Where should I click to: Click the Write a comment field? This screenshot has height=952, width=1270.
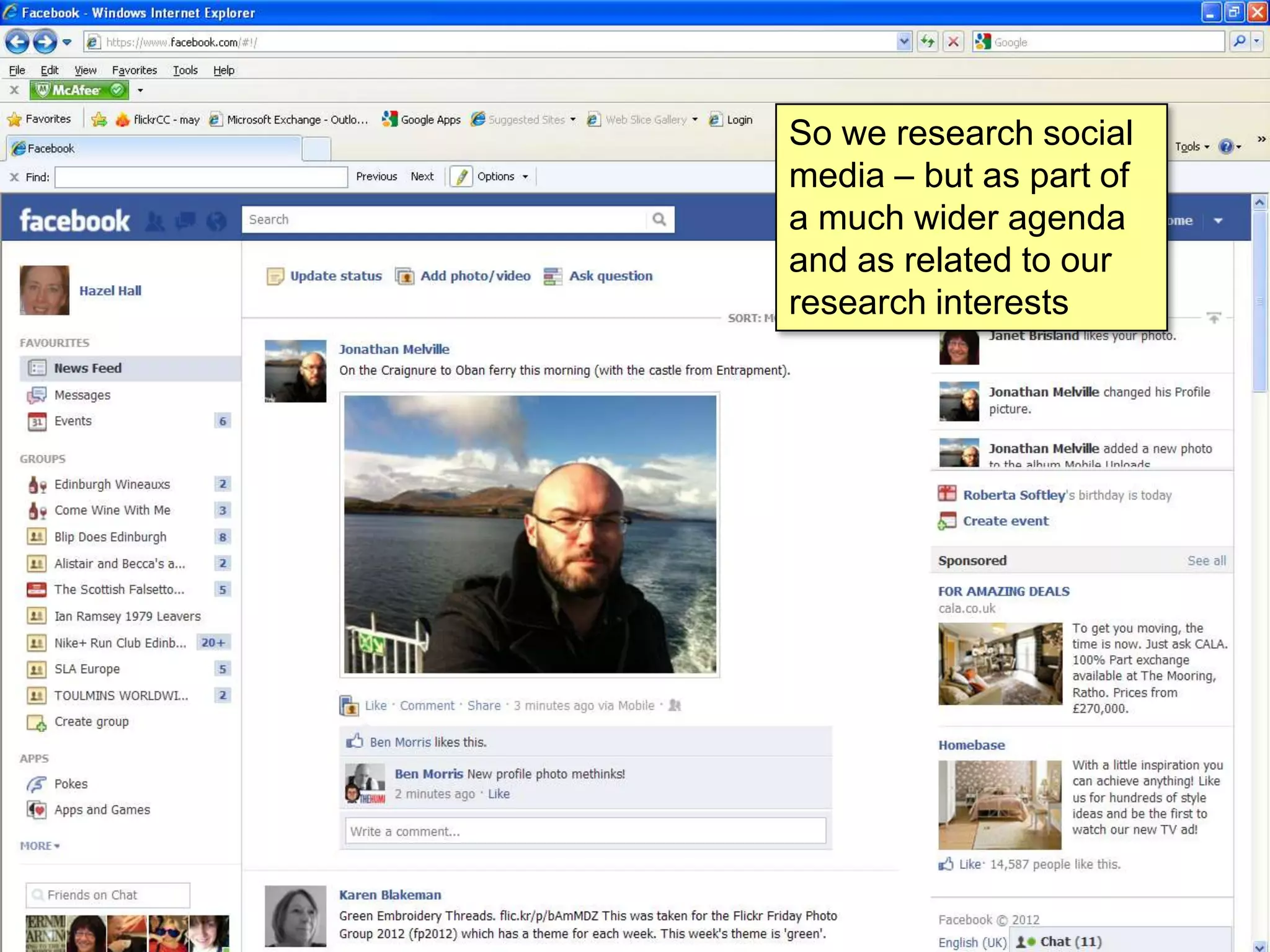tap(585, 831)
